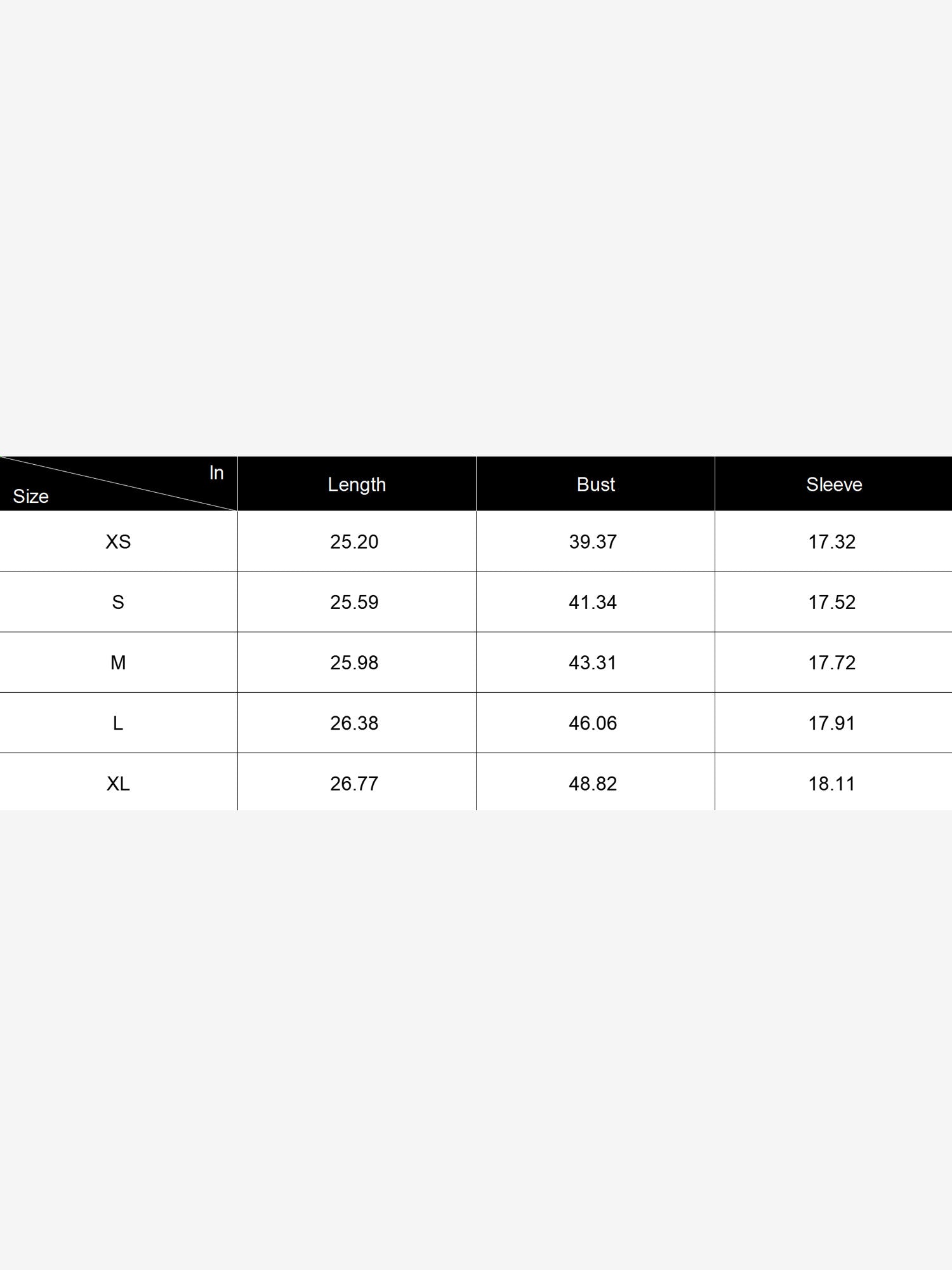Screen dimensions: 952x1270
Task: Click the XS bust value 39.37
Action: pyautogui.click(x=593, y=542)
